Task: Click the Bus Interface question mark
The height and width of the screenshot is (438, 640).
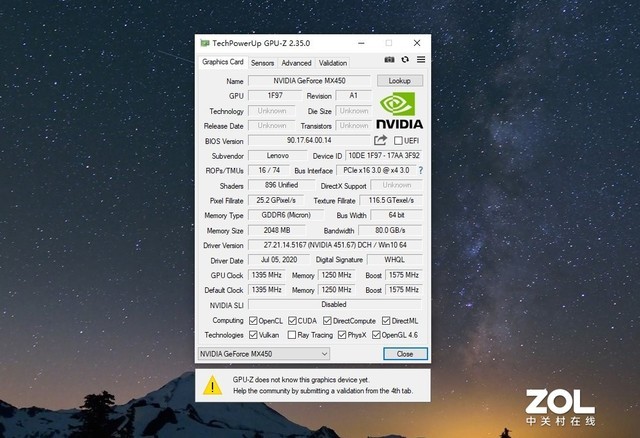Action: click(x=420, y=171)
